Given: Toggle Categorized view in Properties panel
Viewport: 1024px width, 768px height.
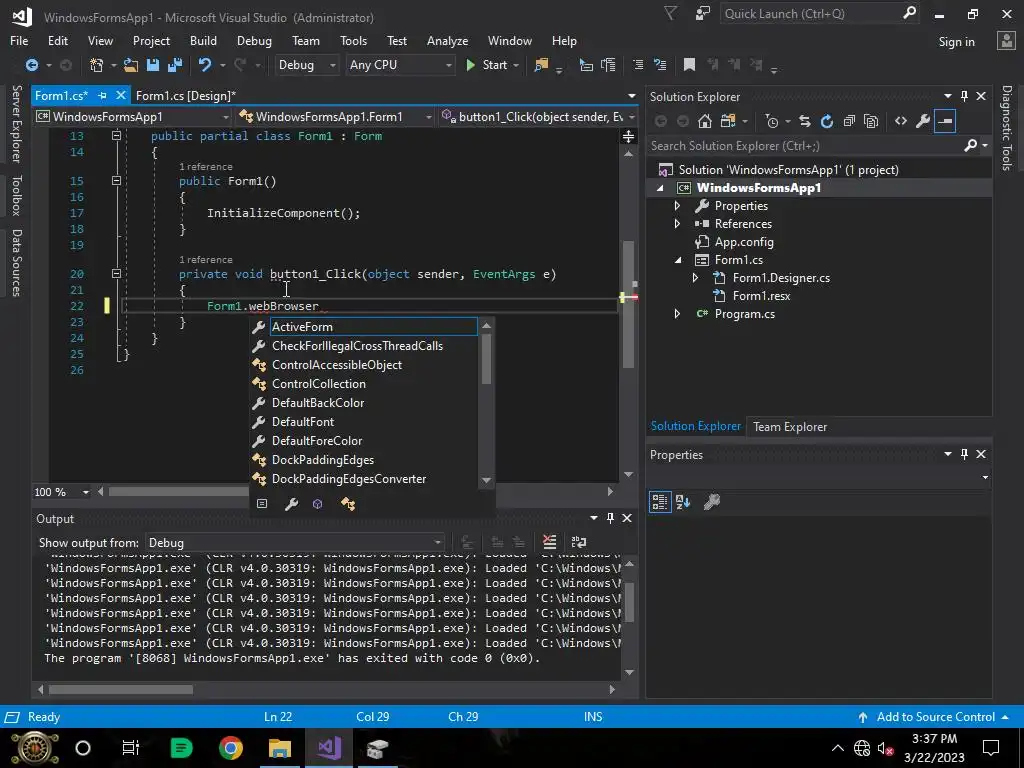Looking at the screenshot, I should tap(660, 502).
